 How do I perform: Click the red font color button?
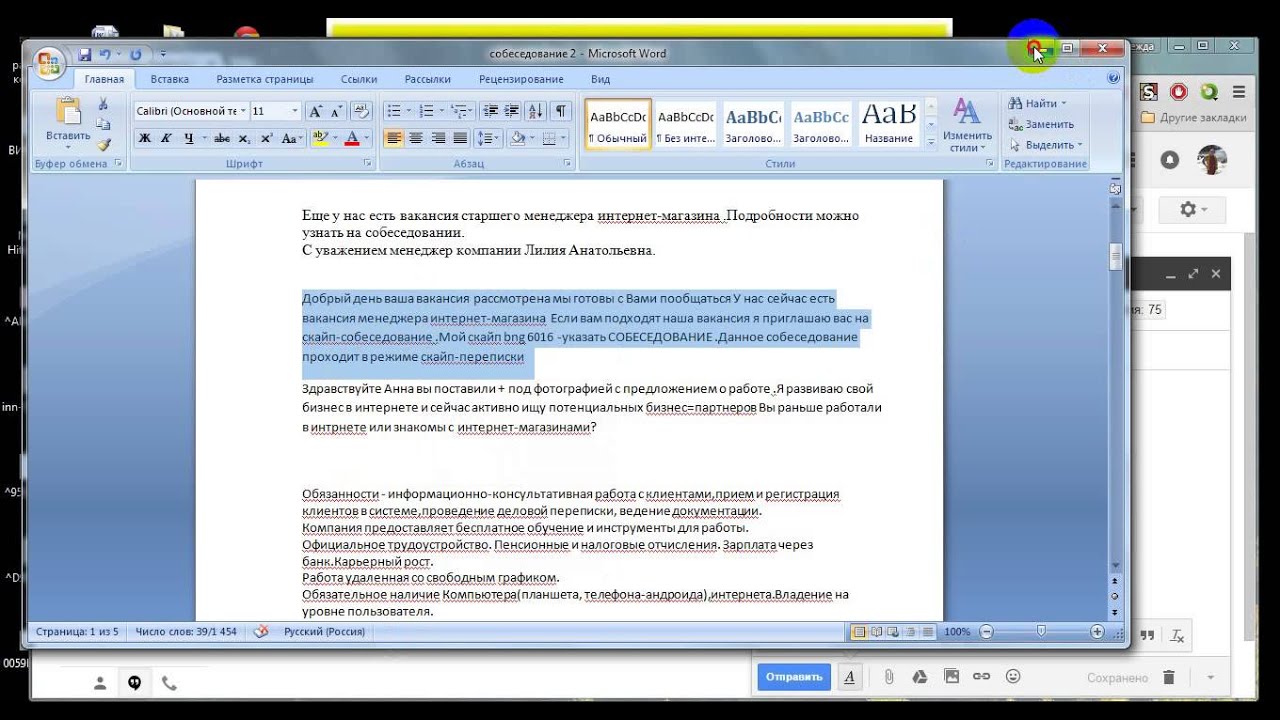coord(351,138)
